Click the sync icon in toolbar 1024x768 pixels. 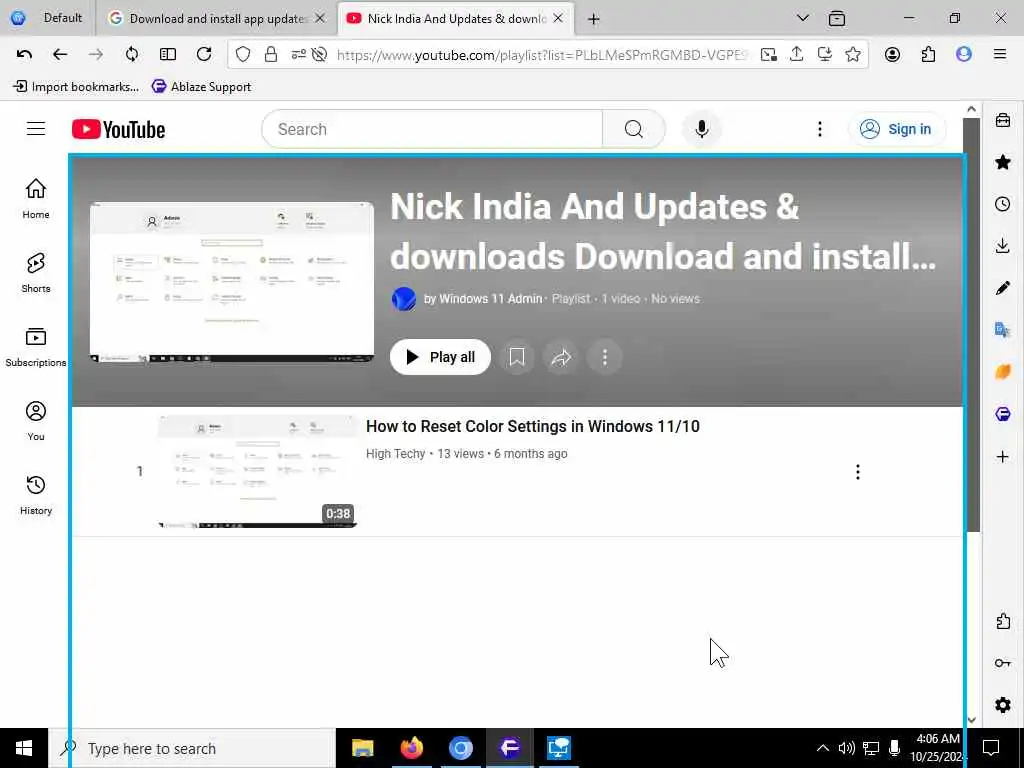[x=132, y=54]
